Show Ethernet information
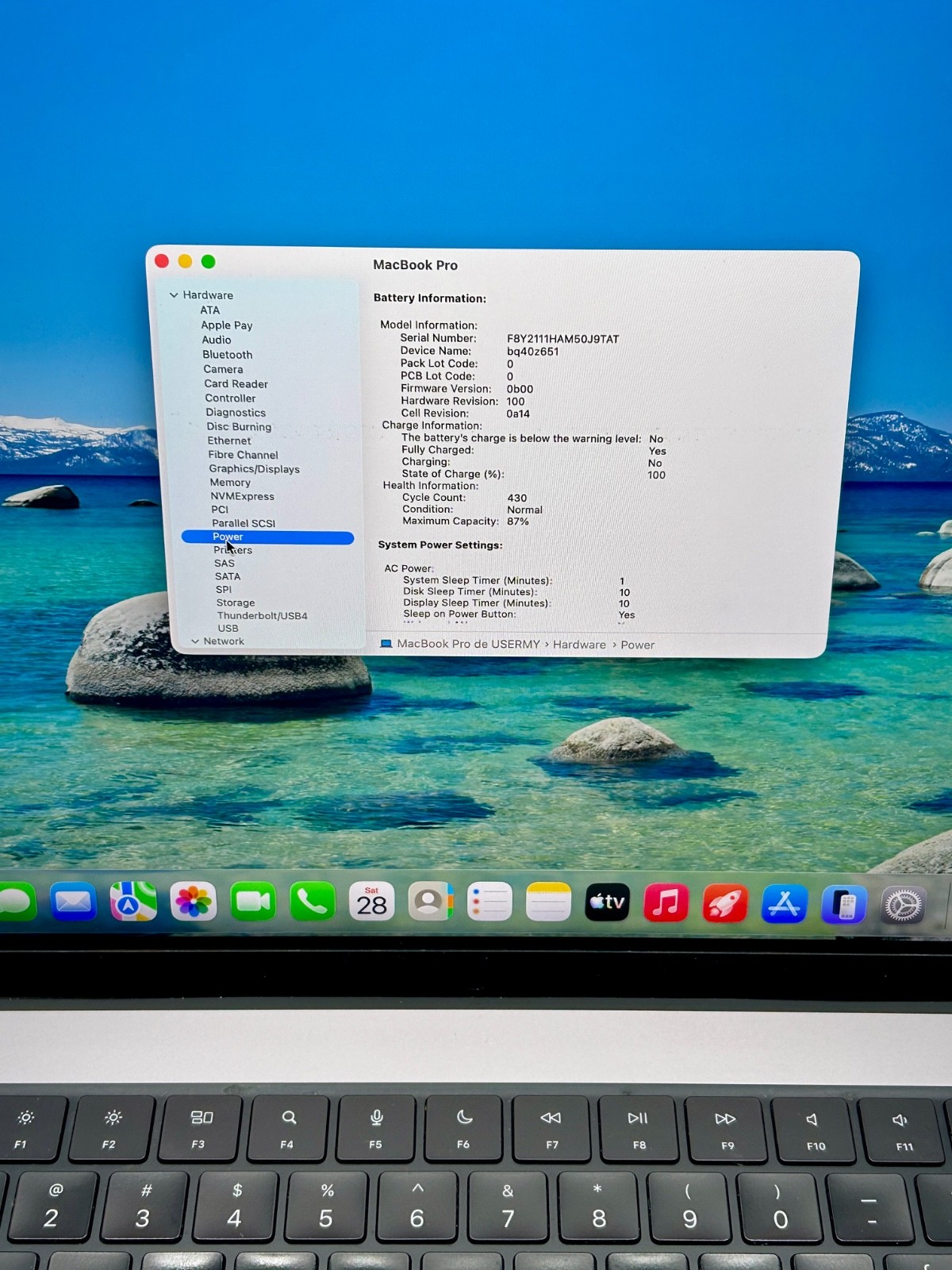The image size is (952, 1270). (x=228, y=441)
